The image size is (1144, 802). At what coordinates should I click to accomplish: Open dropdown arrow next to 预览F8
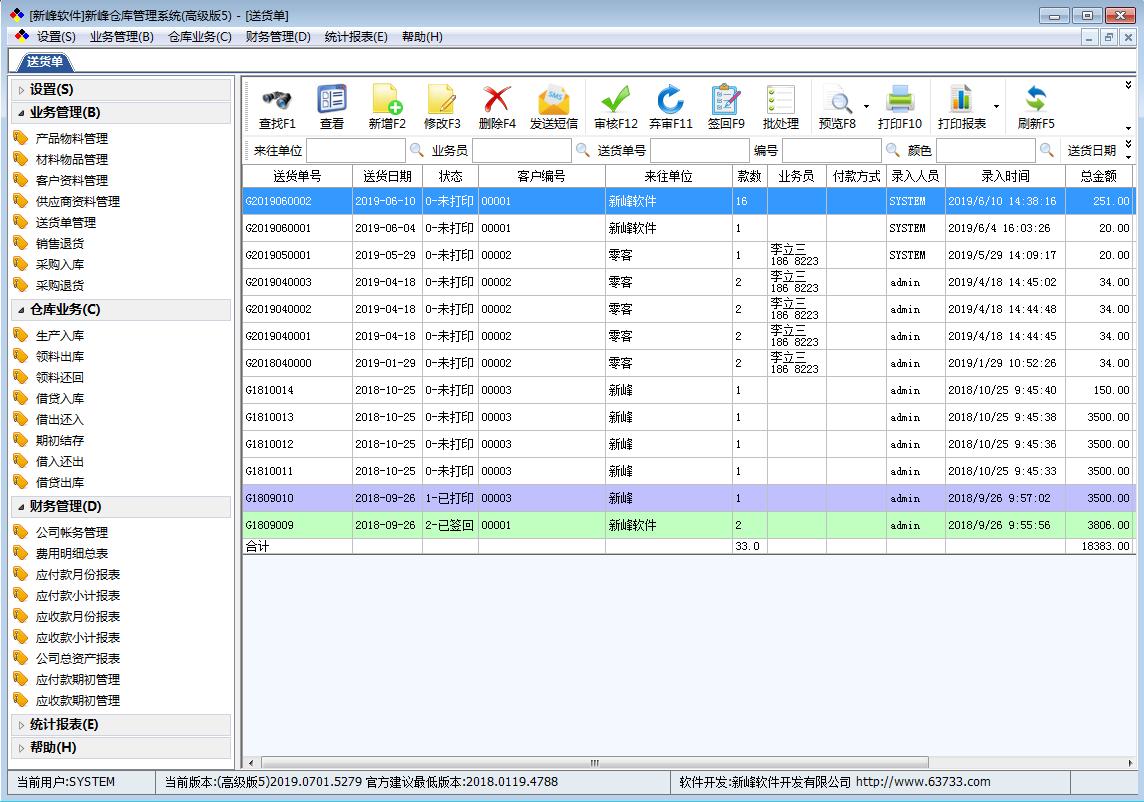[x=866, y=106]
